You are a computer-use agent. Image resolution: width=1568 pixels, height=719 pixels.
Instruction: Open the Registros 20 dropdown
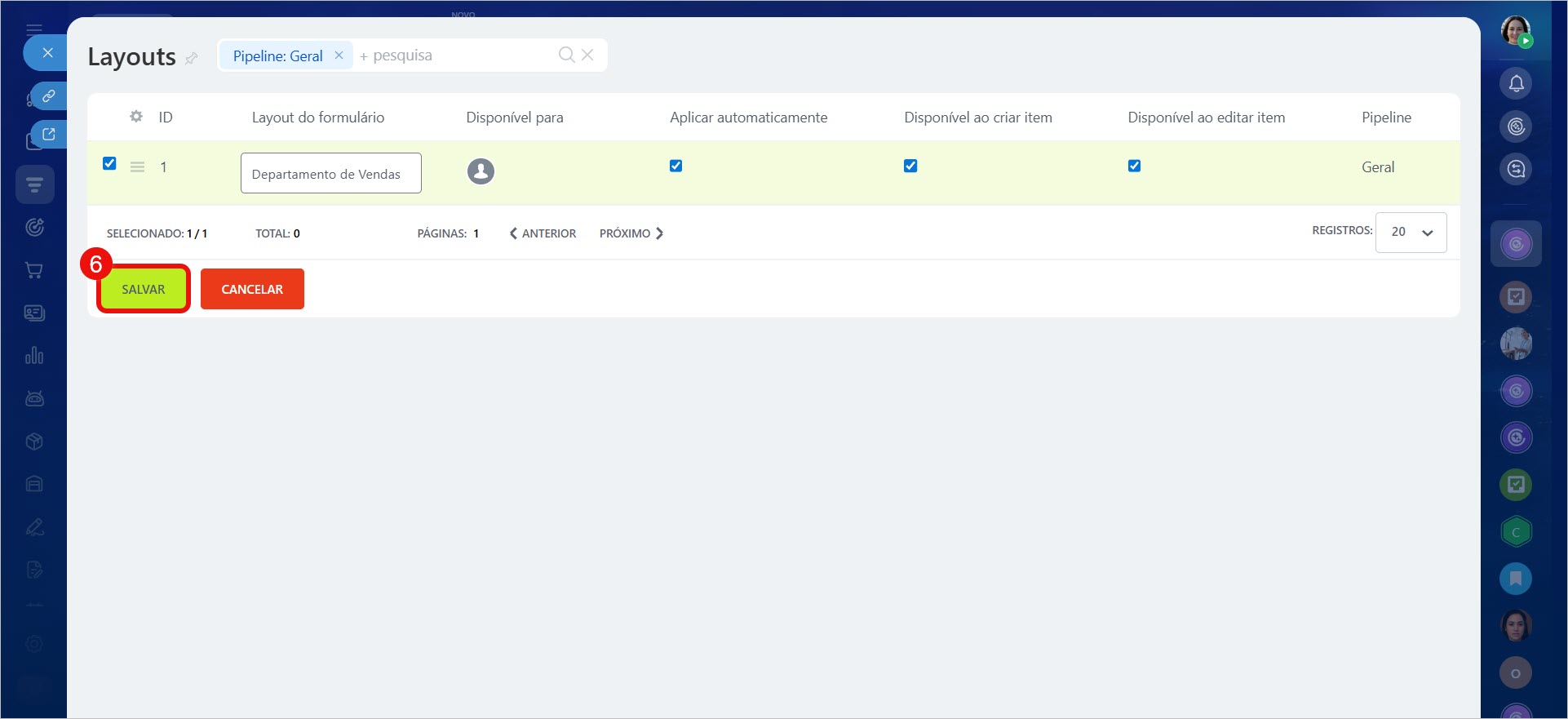(x=1411, y=233)
